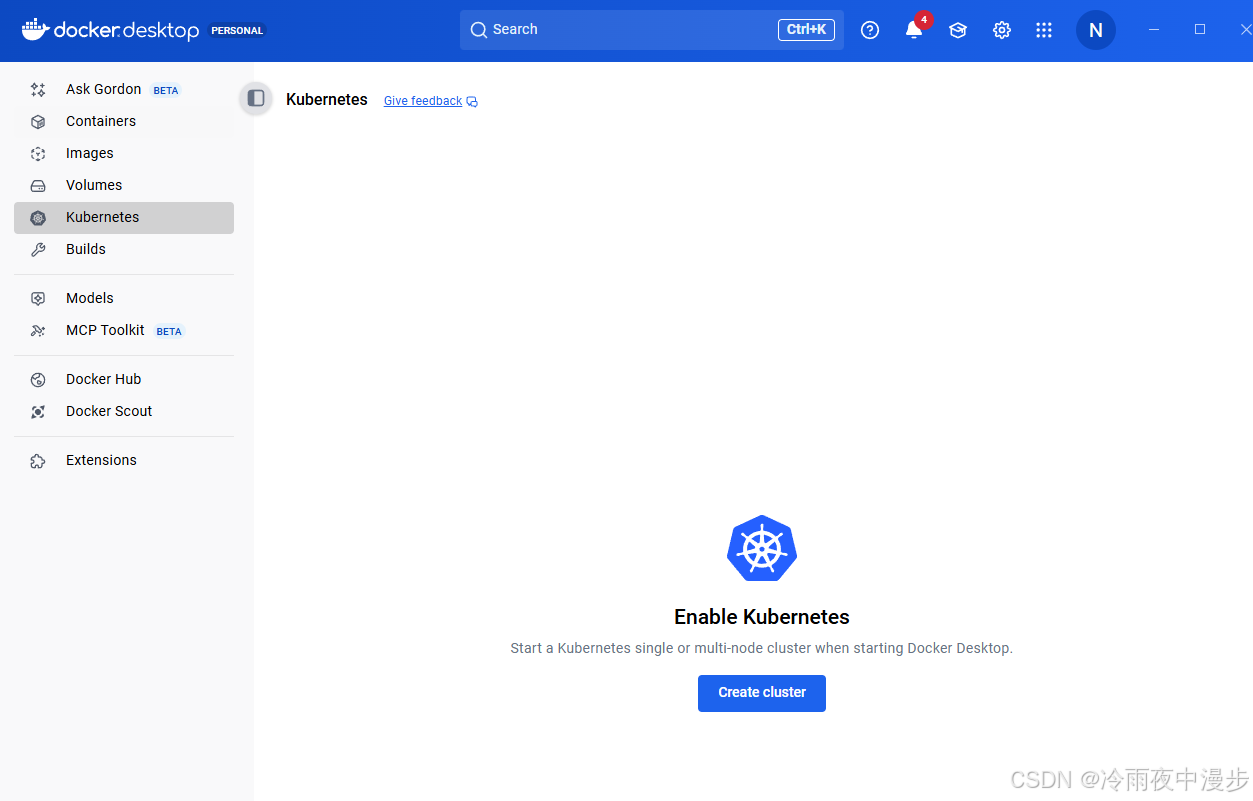Click the Containers cube icon
Screen dimensions: 1253x801
38,122
